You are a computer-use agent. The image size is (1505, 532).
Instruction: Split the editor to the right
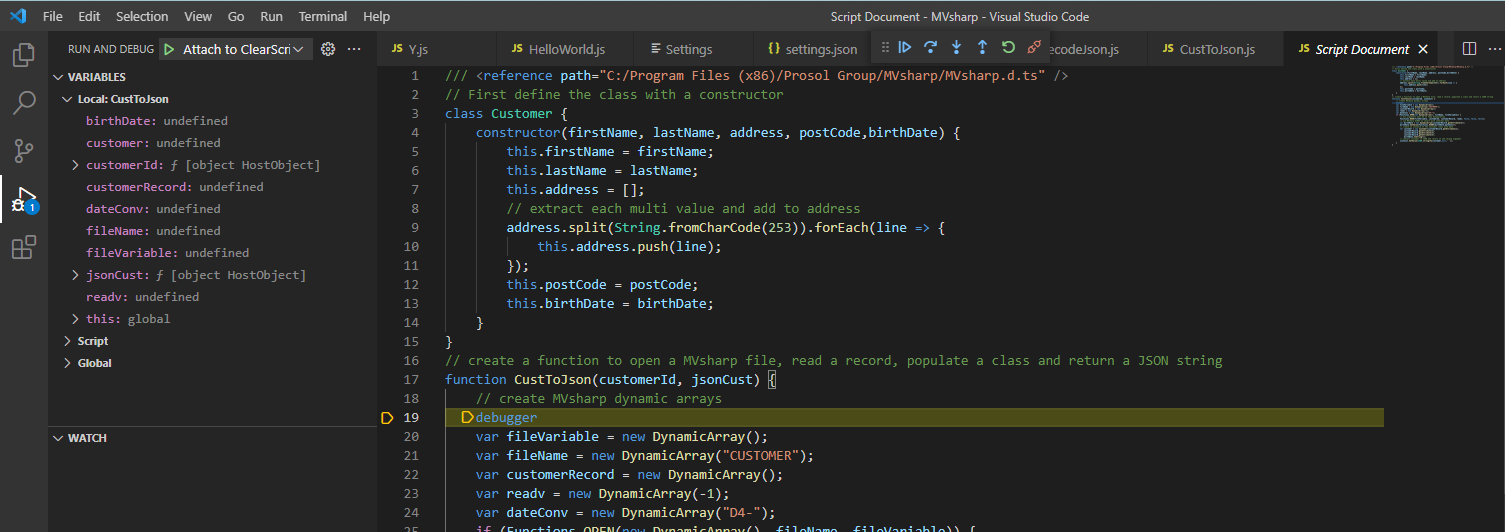coord(1469,49)
